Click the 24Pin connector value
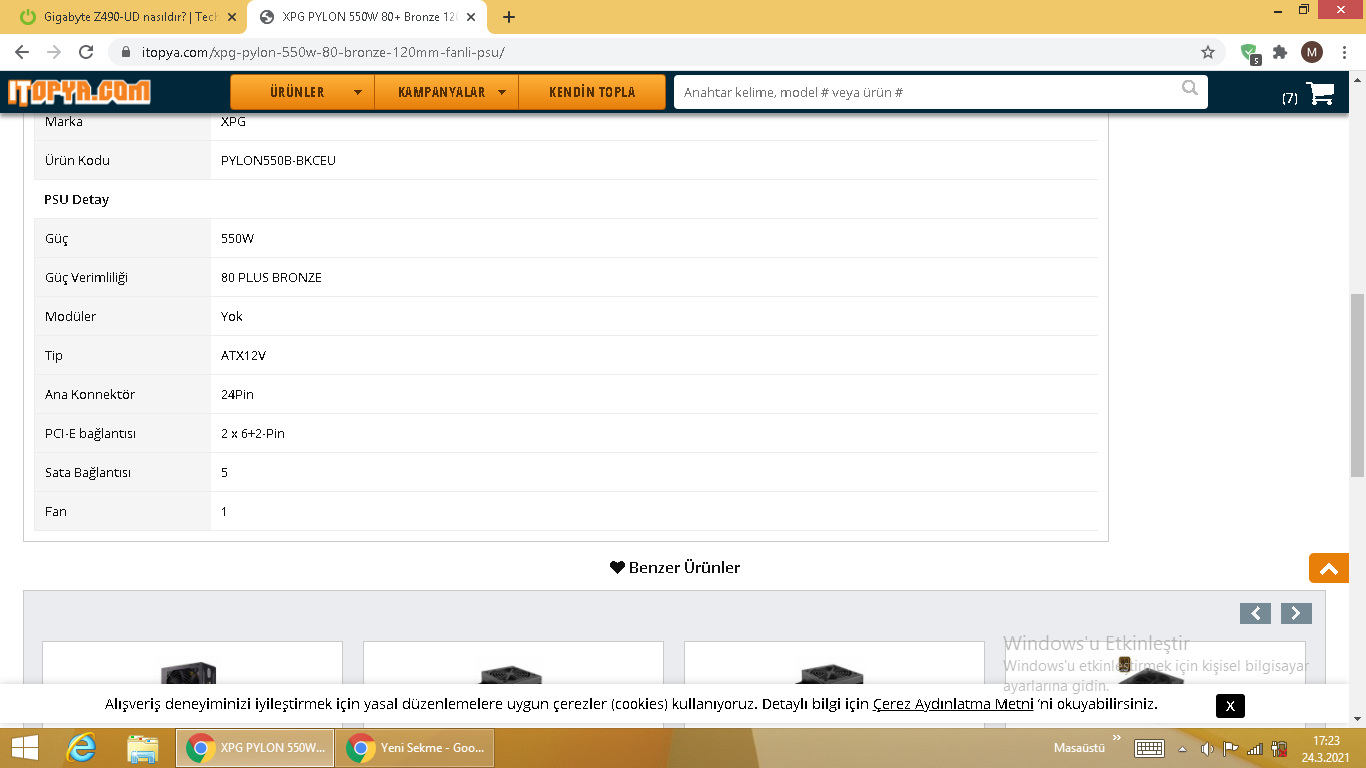This screenshot has height=768, width=1366. (x=237, y=394)
